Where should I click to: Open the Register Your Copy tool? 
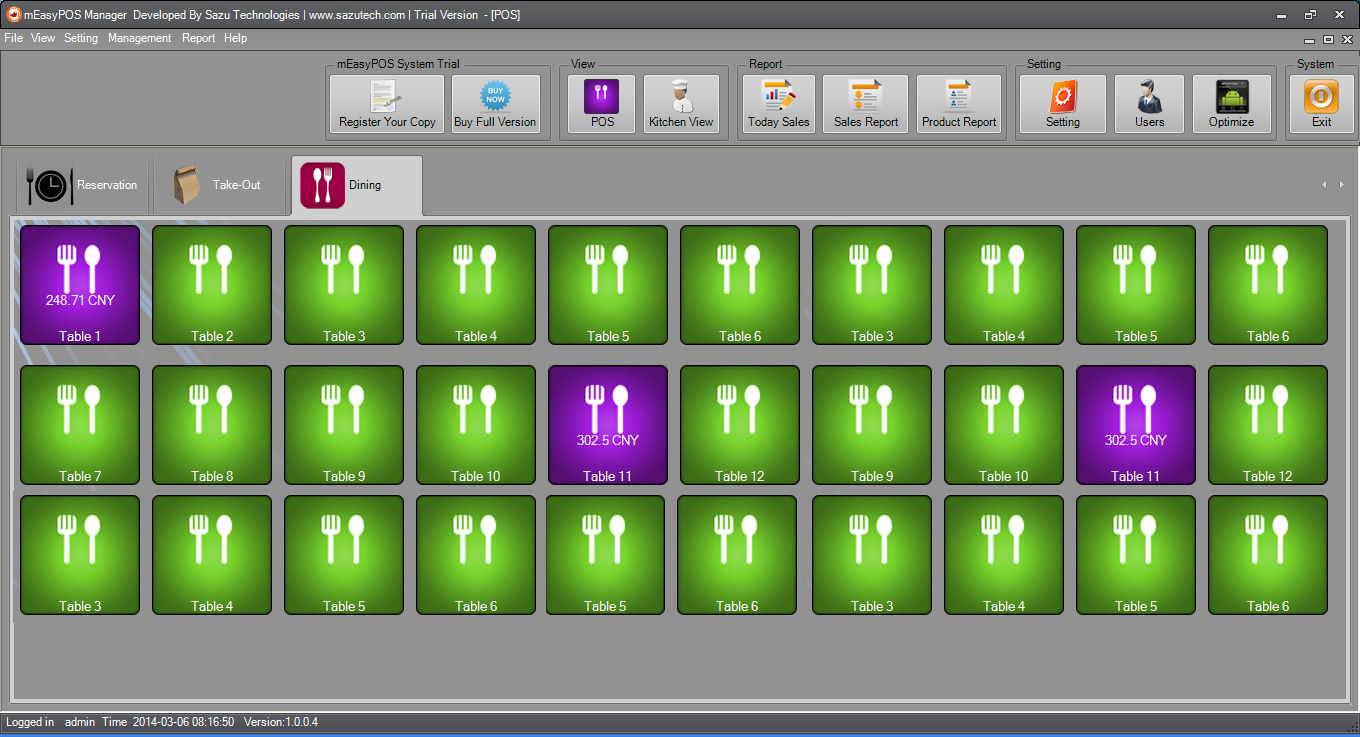pyautogui.click(x=387, y=104)
